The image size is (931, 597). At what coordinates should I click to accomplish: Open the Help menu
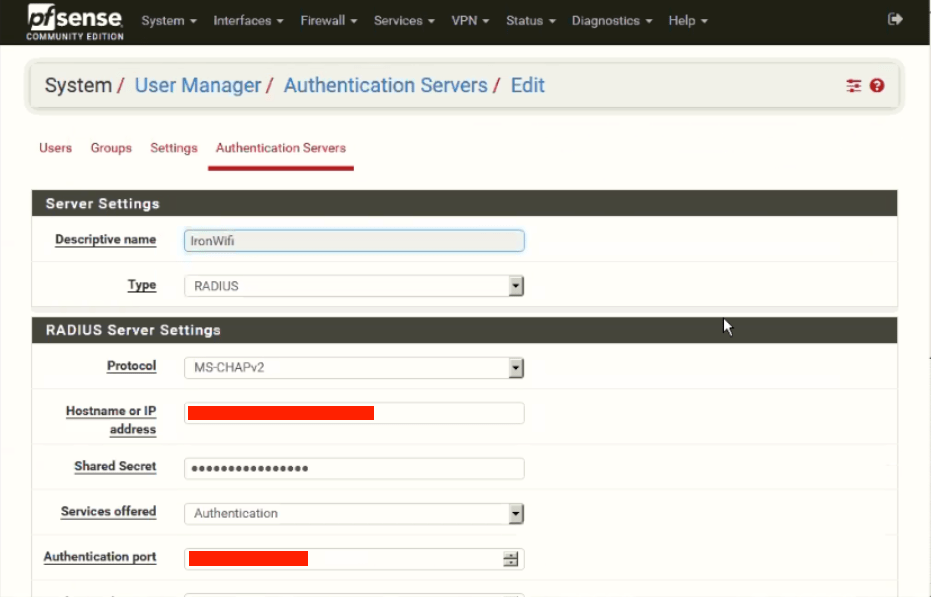[x=687, y=20]
